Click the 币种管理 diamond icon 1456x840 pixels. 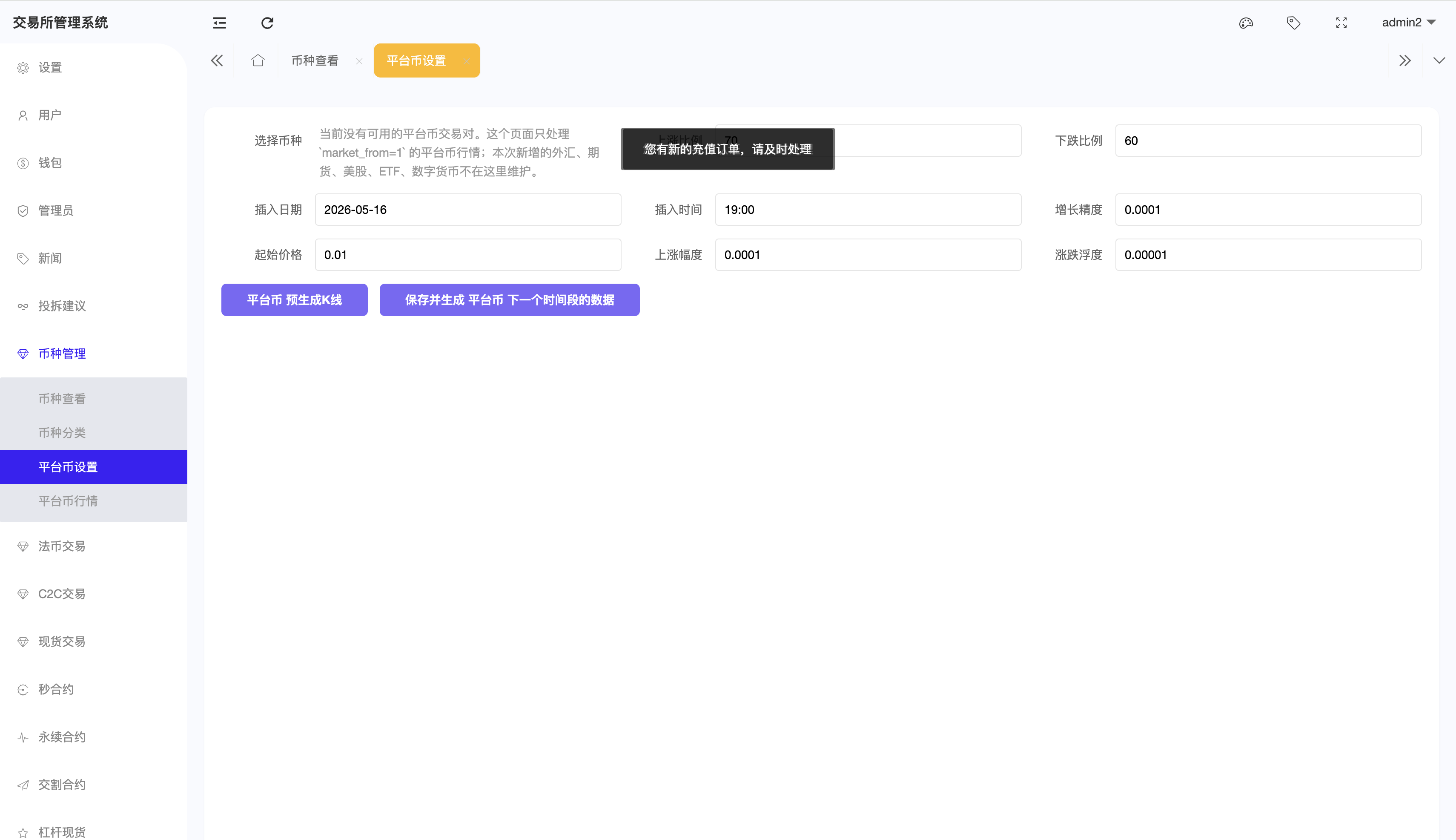coord(23,354)
